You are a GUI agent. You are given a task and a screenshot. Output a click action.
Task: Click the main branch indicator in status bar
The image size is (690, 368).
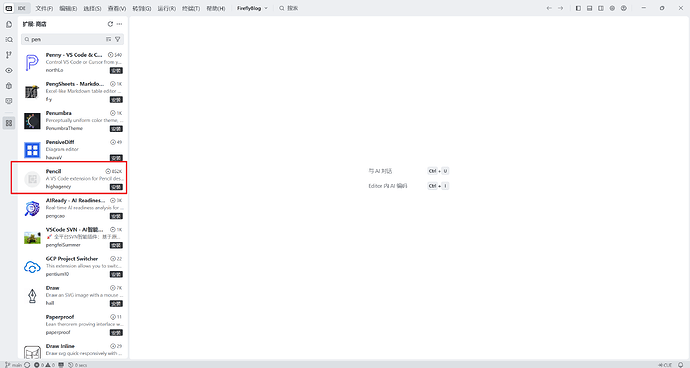coord(14,365)
